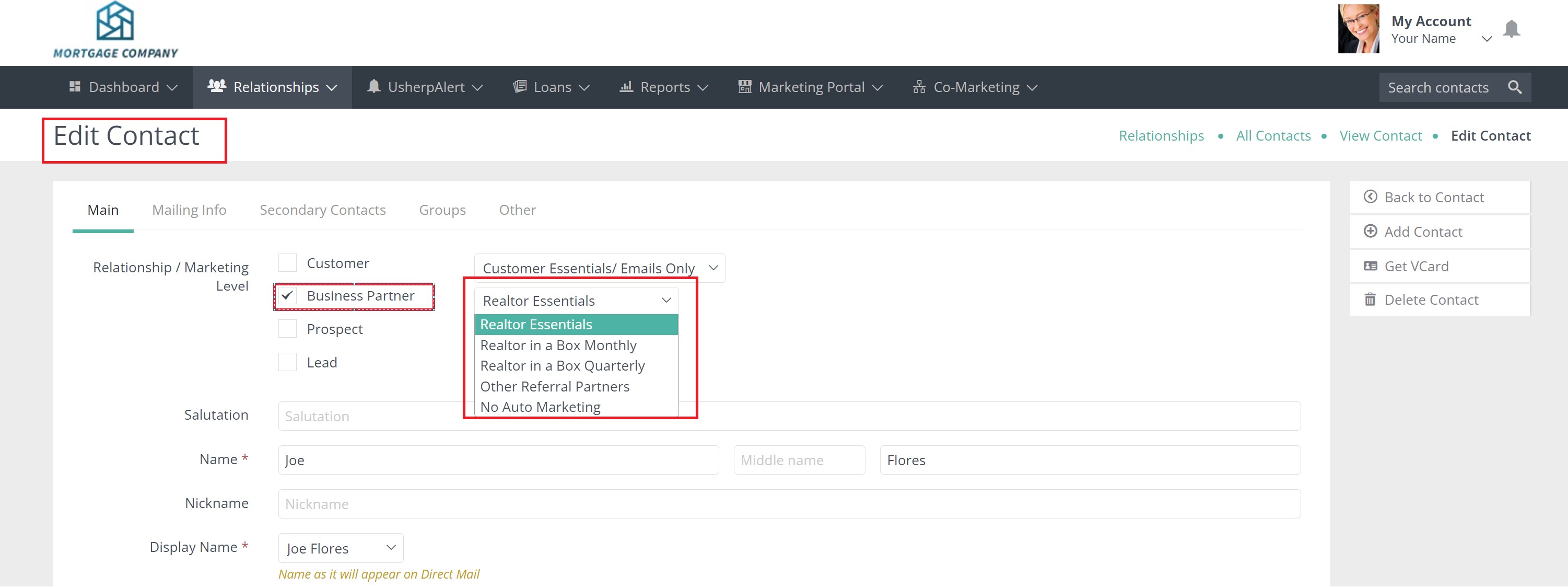Choose Realtor in a Box Quarterly option
The height and width of the screenshot is (588, 1568).
pos(562,365)
